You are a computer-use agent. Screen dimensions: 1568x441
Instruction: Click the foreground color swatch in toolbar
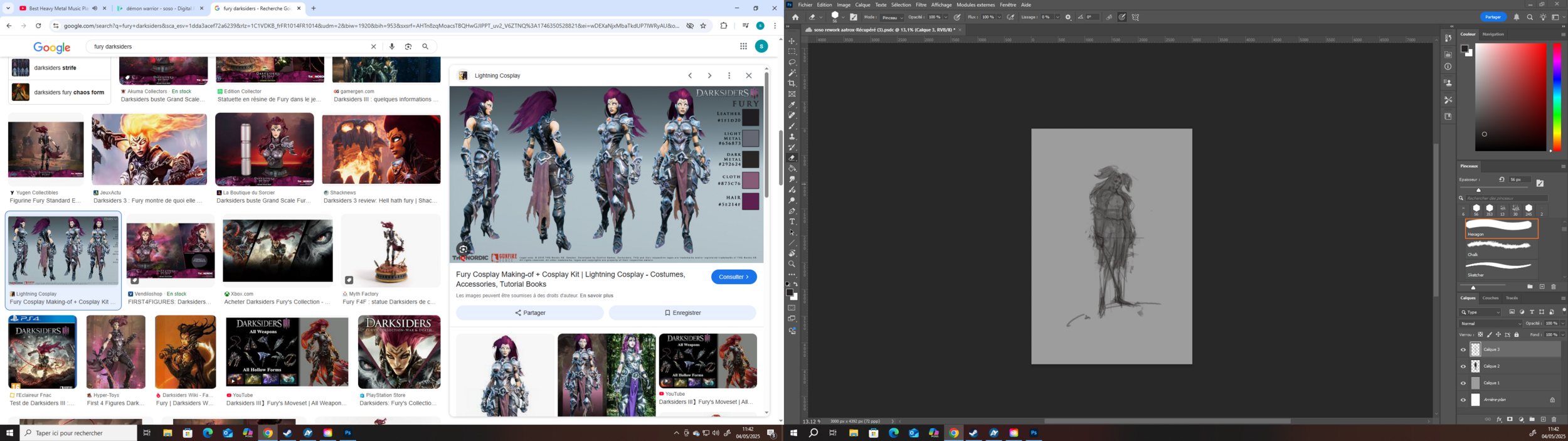point(789,292)
